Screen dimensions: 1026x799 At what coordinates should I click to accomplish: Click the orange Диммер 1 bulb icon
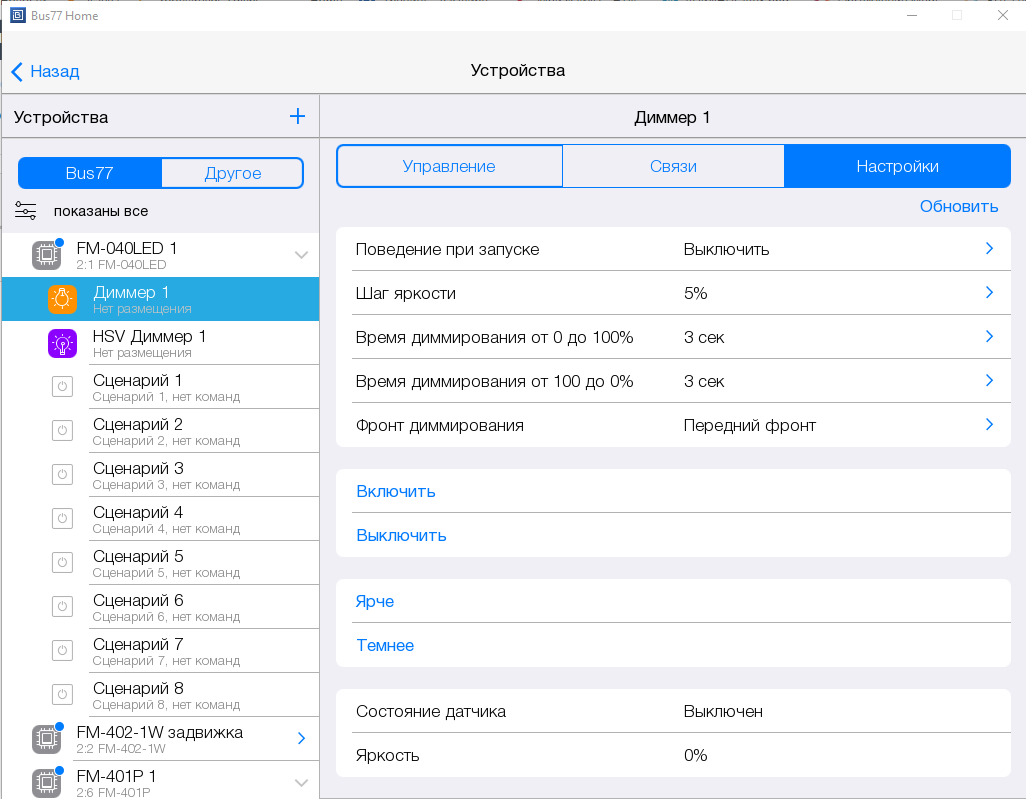(x=62, y=299)
